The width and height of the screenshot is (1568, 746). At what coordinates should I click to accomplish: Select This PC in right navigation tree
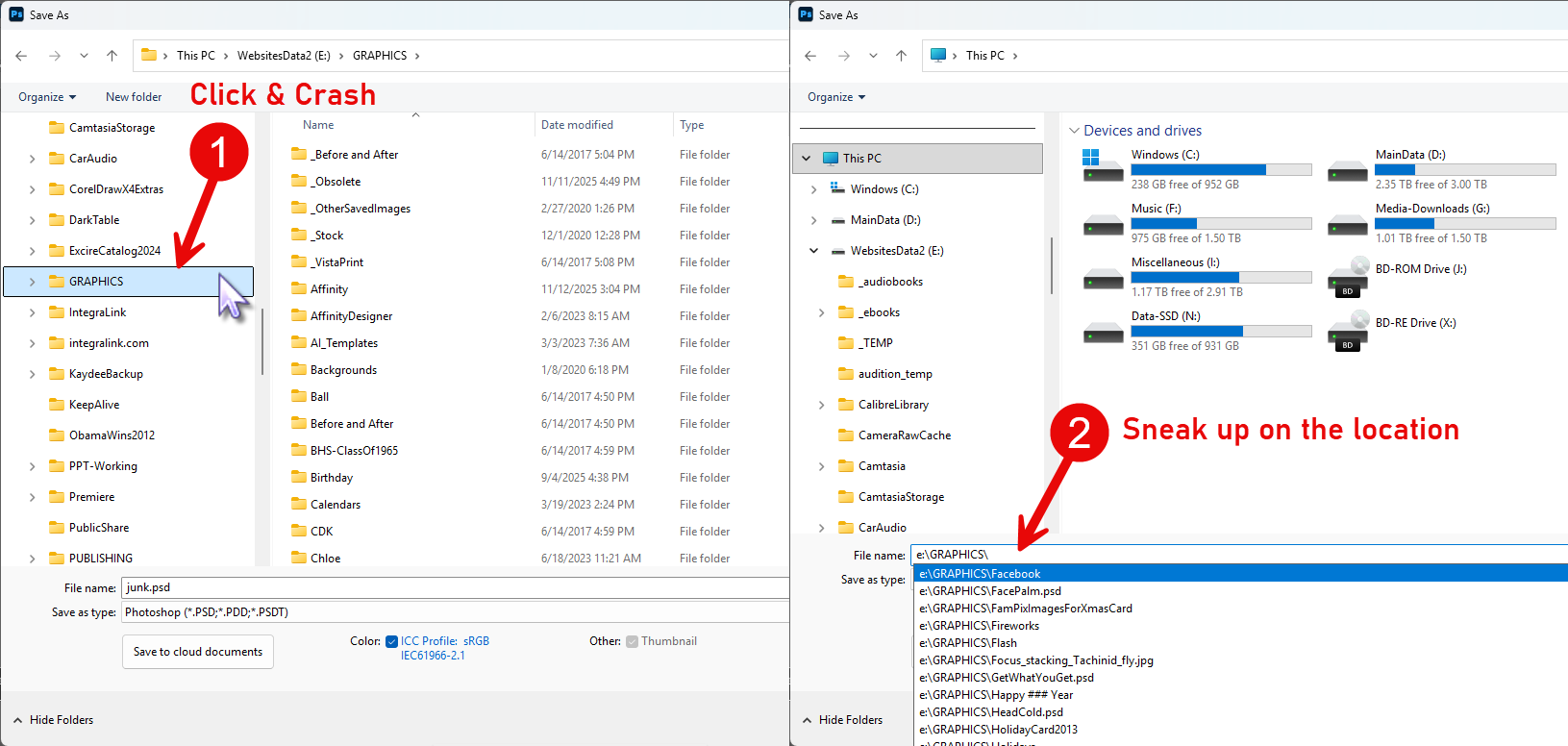917,159
